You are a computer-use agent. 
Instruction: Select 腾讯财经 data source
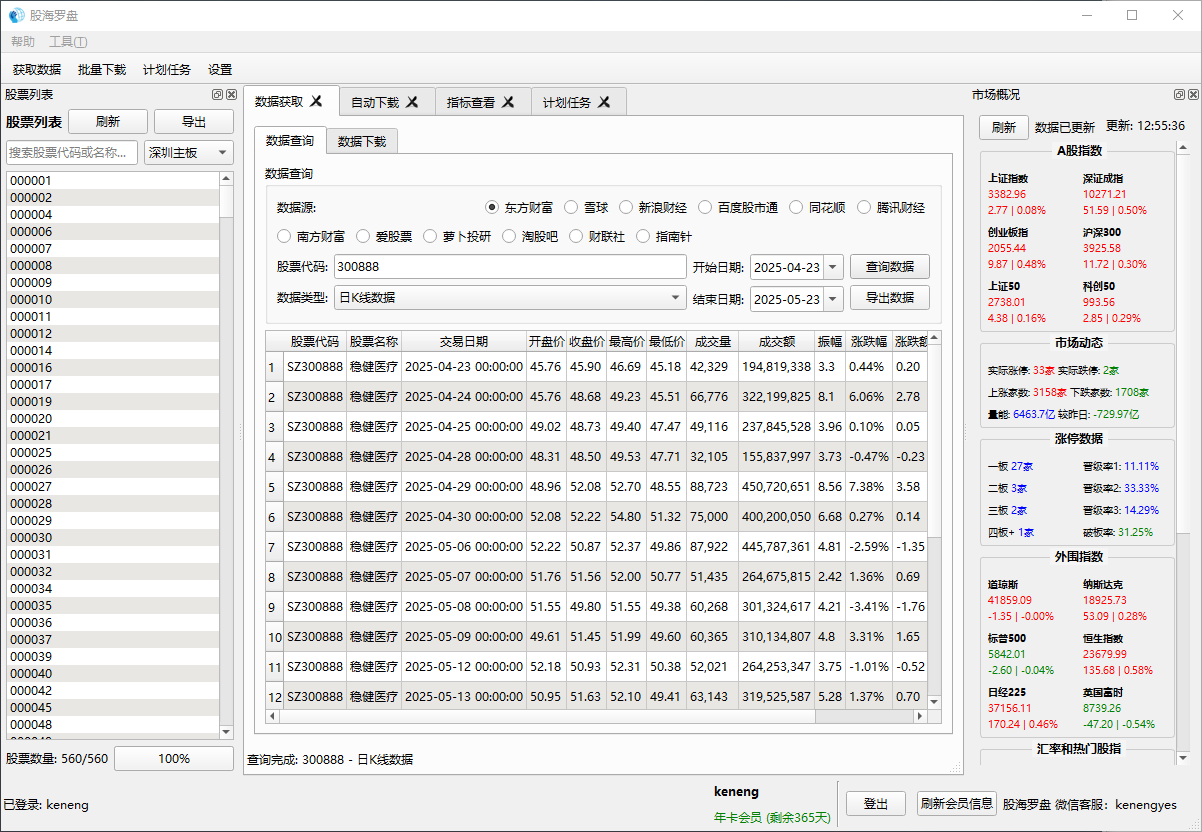(x=890, y=208)
